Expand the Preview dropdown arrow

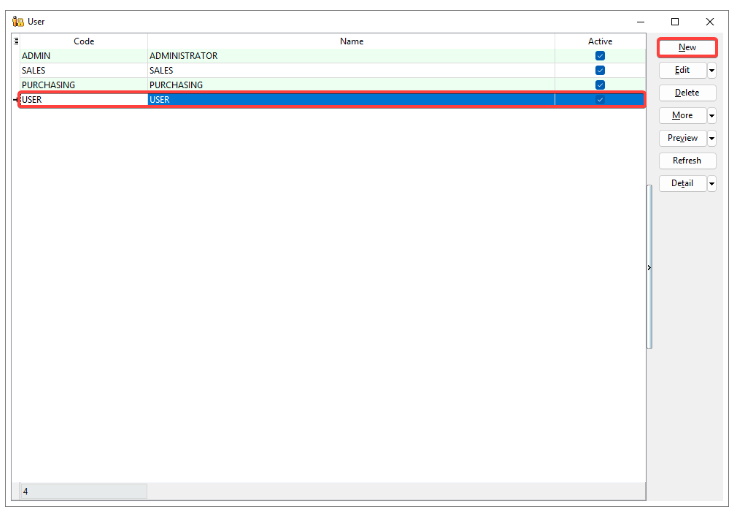pos(712,138)
